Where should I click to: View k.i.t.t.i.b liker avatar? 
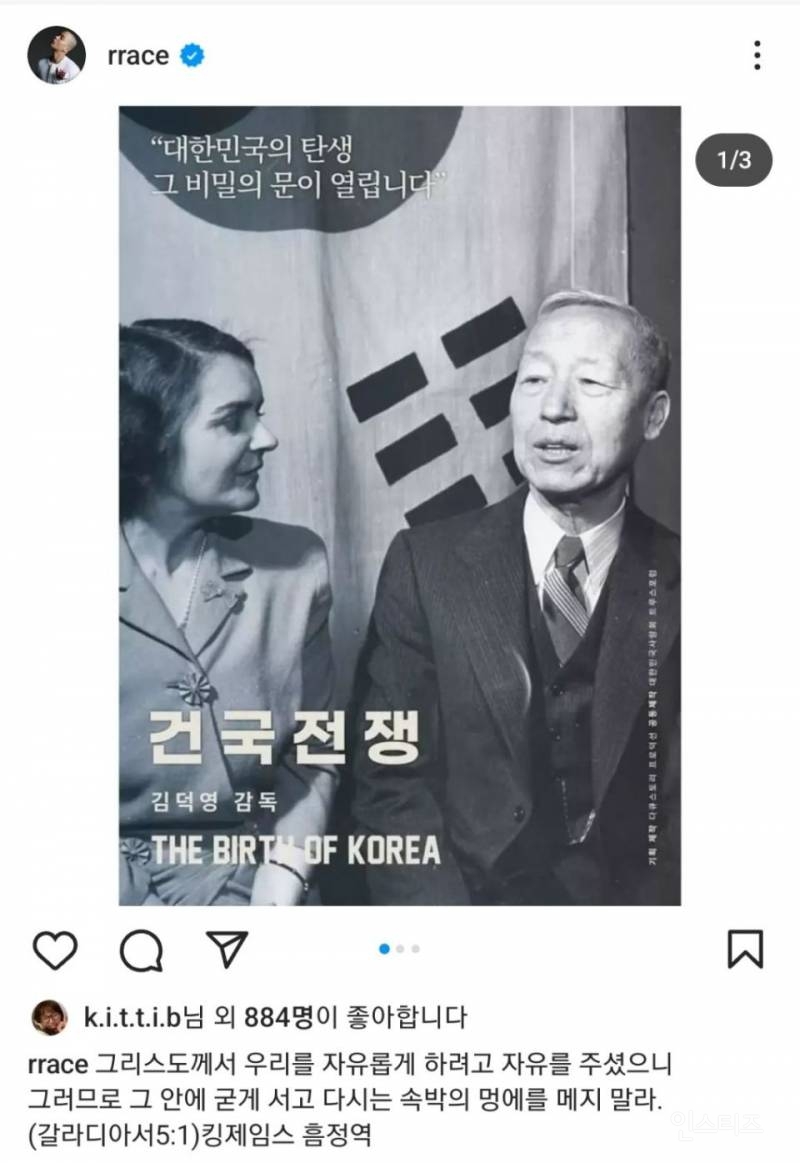50,1017
